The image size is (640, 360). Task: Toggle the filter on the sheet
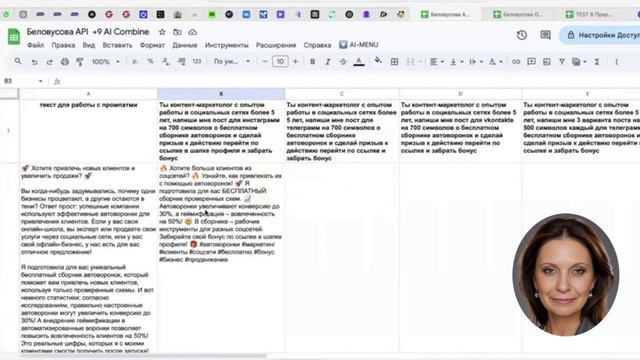[562, 62]
